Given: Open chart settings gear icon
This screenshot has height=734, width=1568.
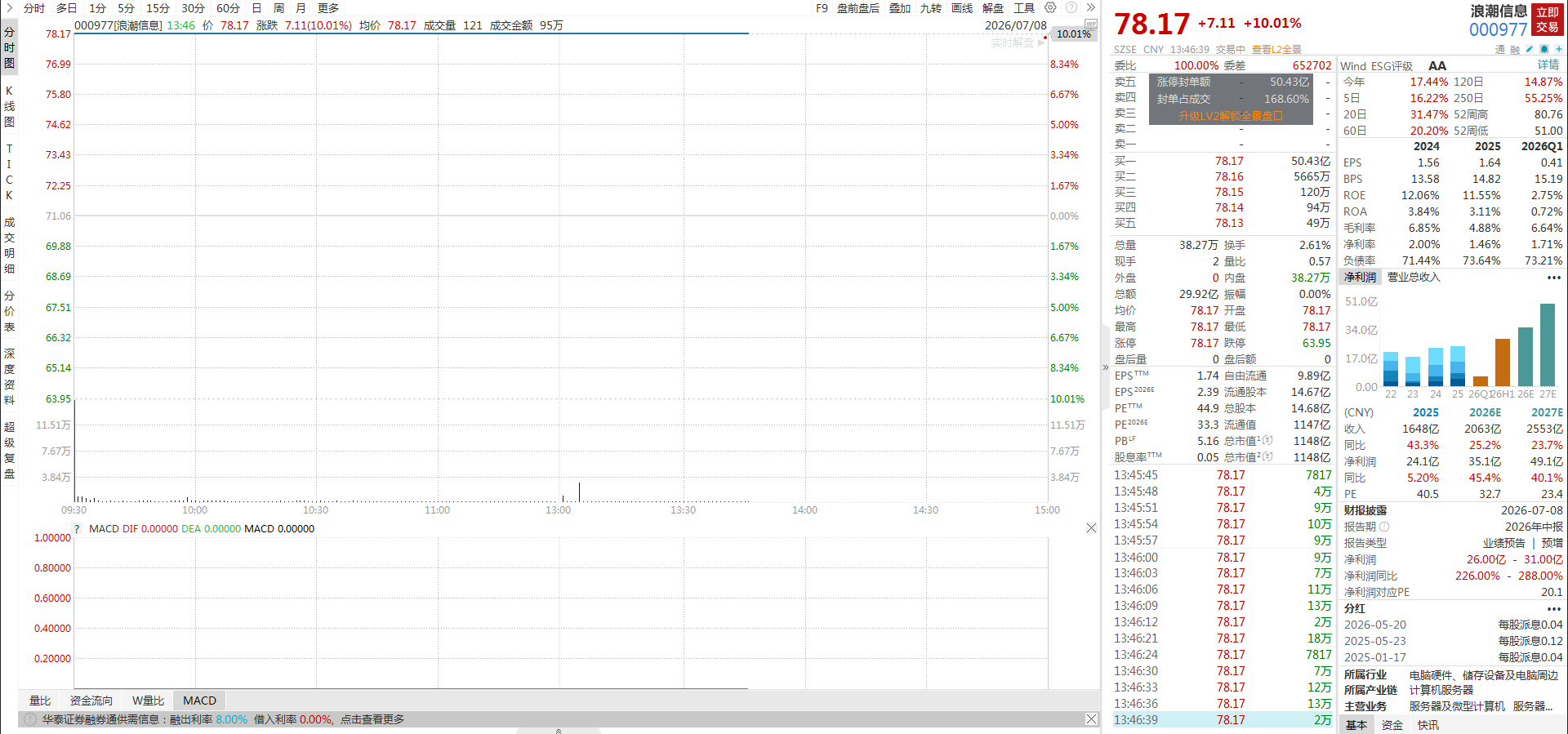Looking at the screenshot, I should click(x=1050, y=7).
